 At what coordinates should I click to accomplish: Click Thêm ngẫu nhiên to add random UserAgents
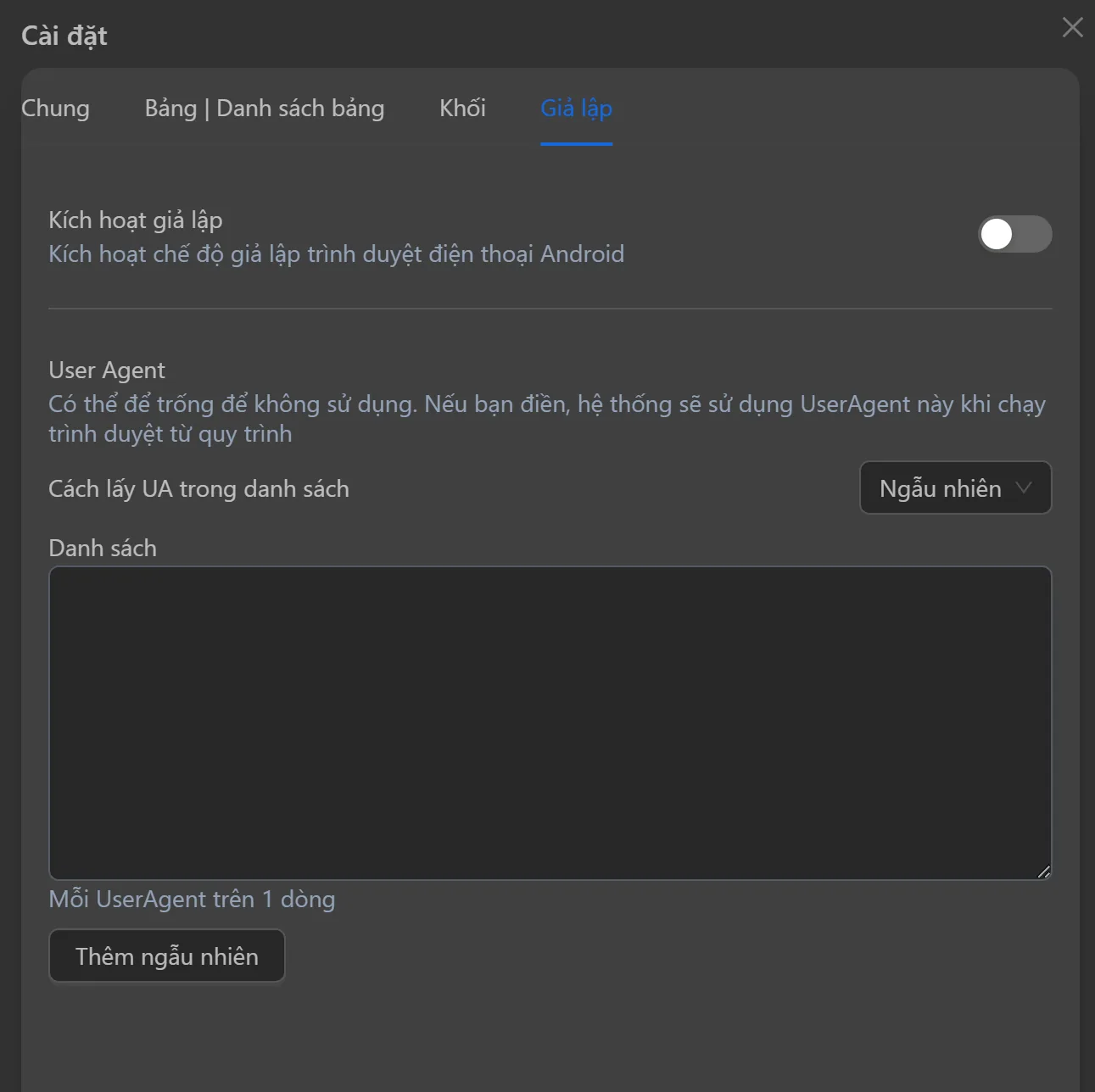[166, 955]
